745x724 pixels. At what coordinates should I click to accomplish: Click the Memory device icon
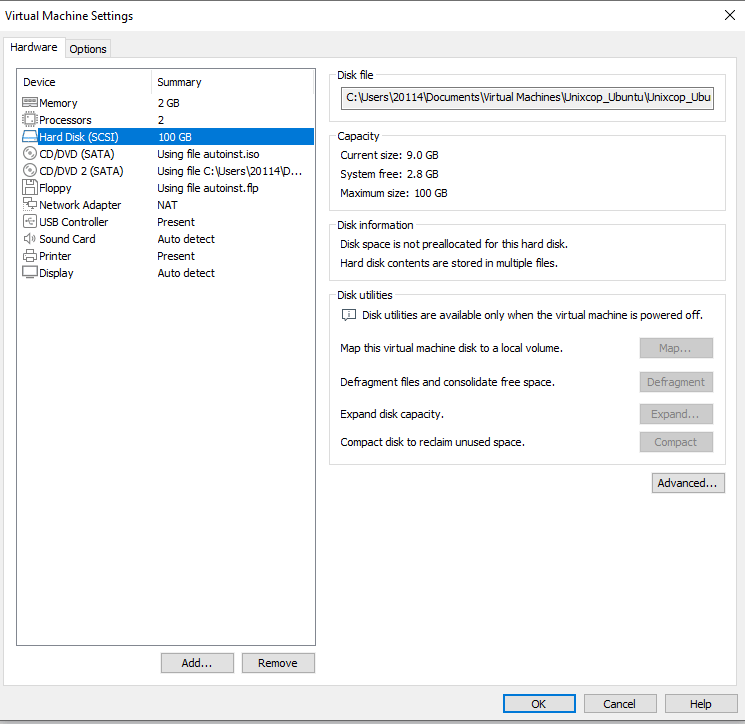pos(29,103)
